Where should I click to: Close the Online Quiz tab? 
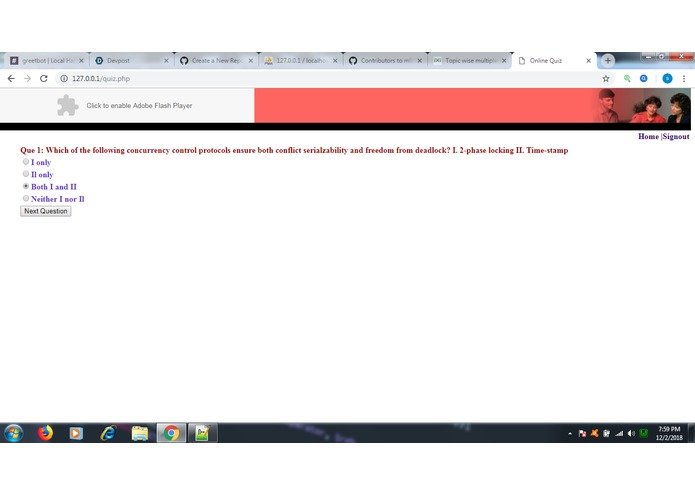pyautogui.click(x=589, y=61)
